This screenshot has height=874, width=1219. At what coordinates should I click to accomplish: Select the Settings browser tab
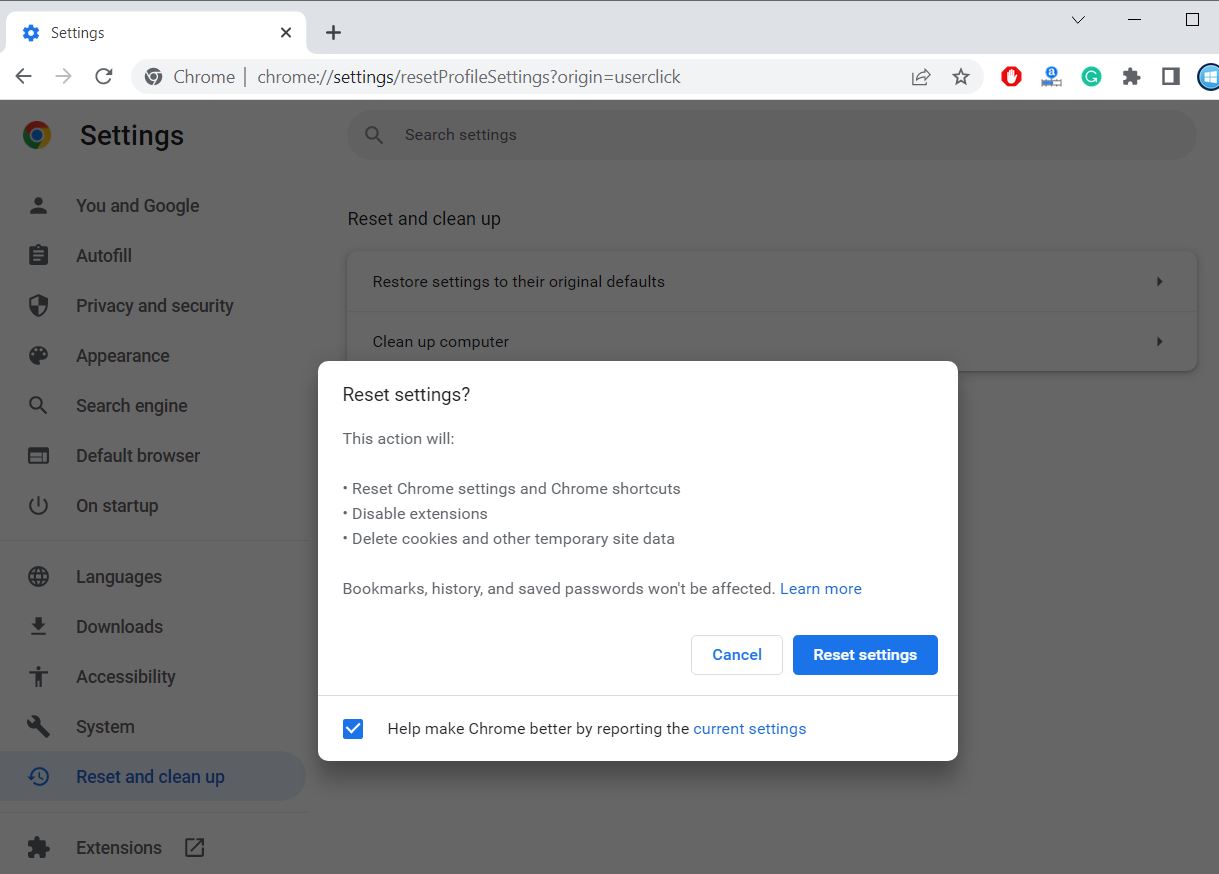150,33
